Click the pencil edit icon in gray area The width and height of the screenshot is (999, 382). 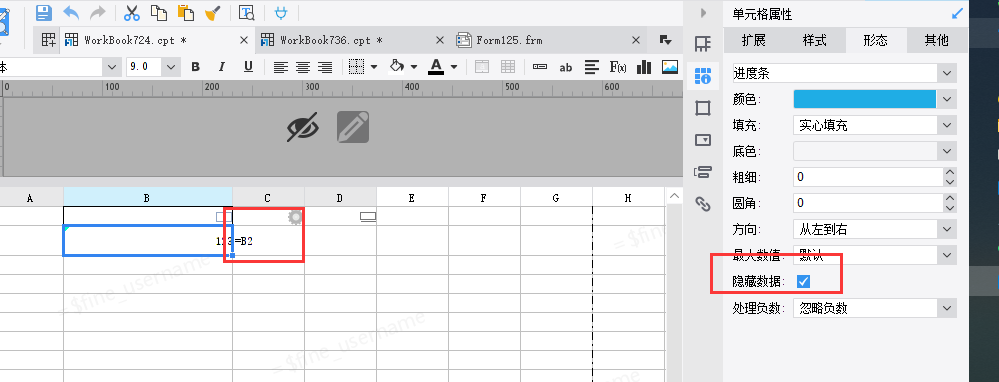click(x=353, y=127)
